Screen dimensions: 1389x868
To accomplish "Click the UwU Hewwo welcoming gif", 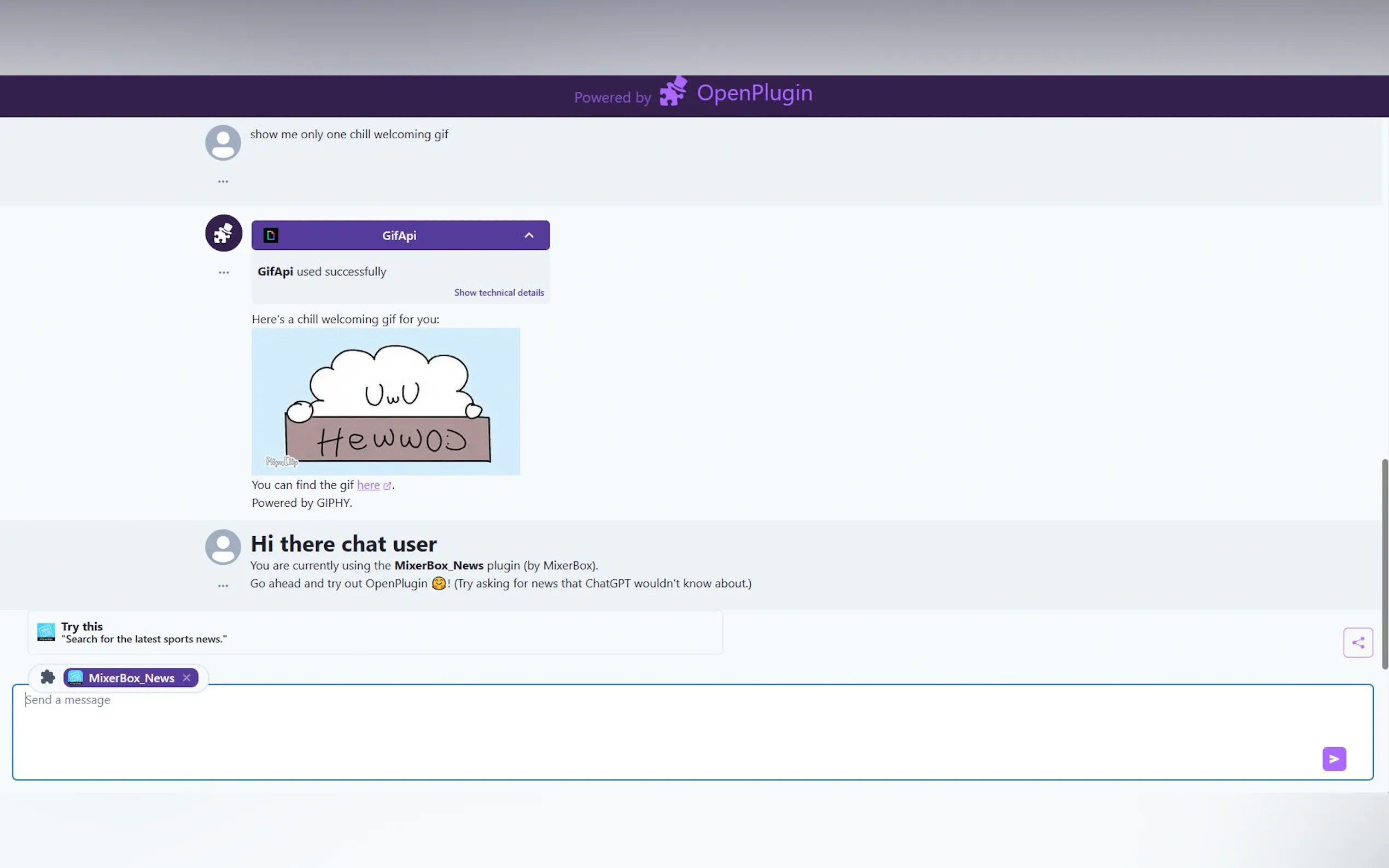I will click(x=386, y=401).
